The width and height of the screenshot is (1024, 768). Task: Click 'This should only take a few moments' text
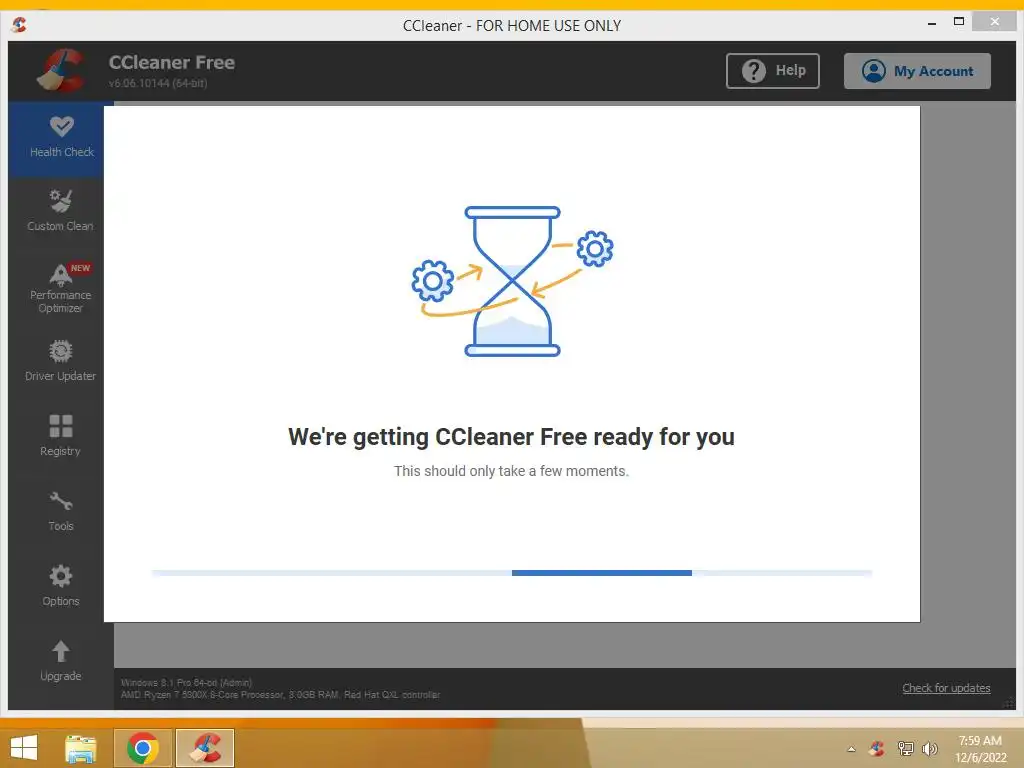tap(511, 471)
